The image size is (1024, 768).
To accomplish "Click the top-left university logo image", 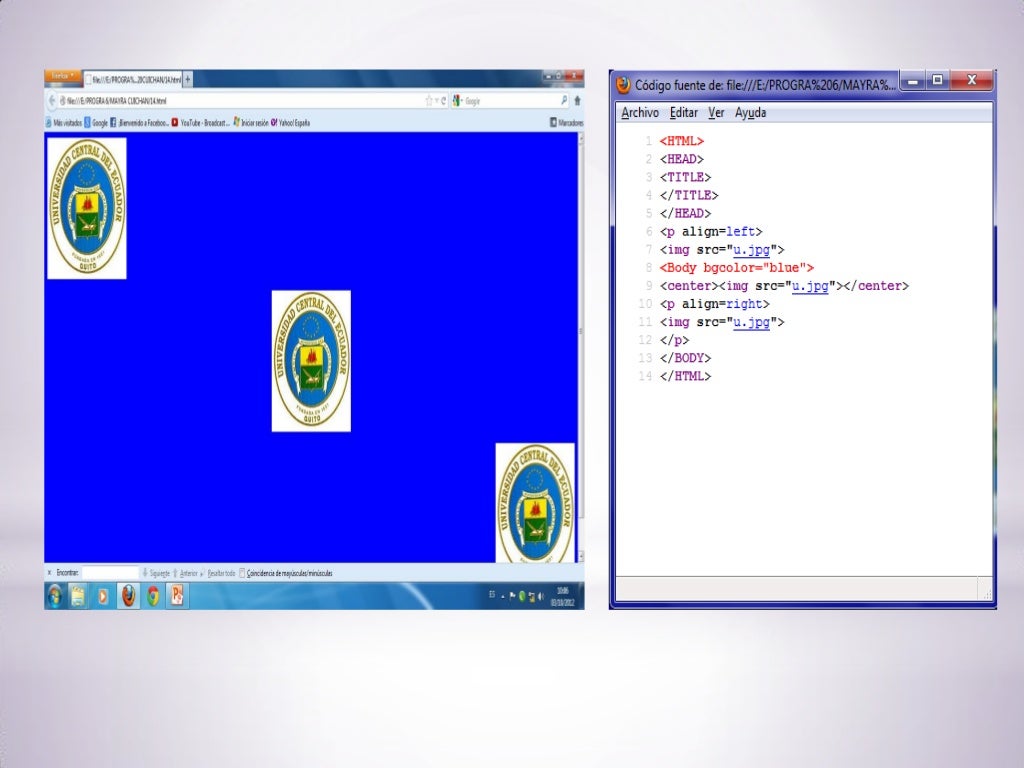I will [x=87, y=208].
